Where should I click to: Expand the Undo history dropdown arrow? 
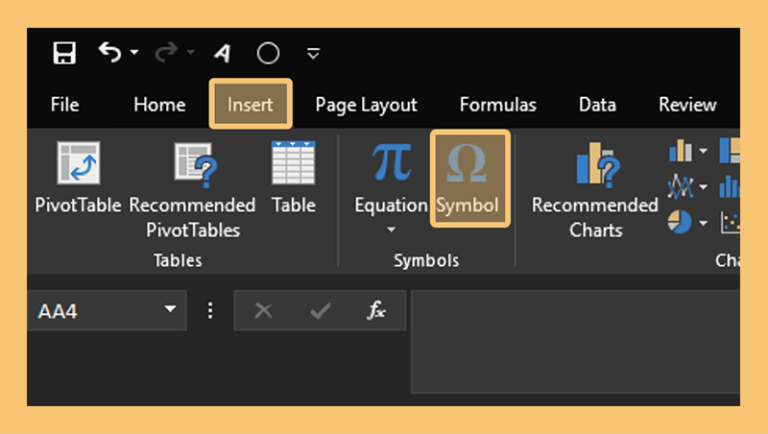pos(134,52)
